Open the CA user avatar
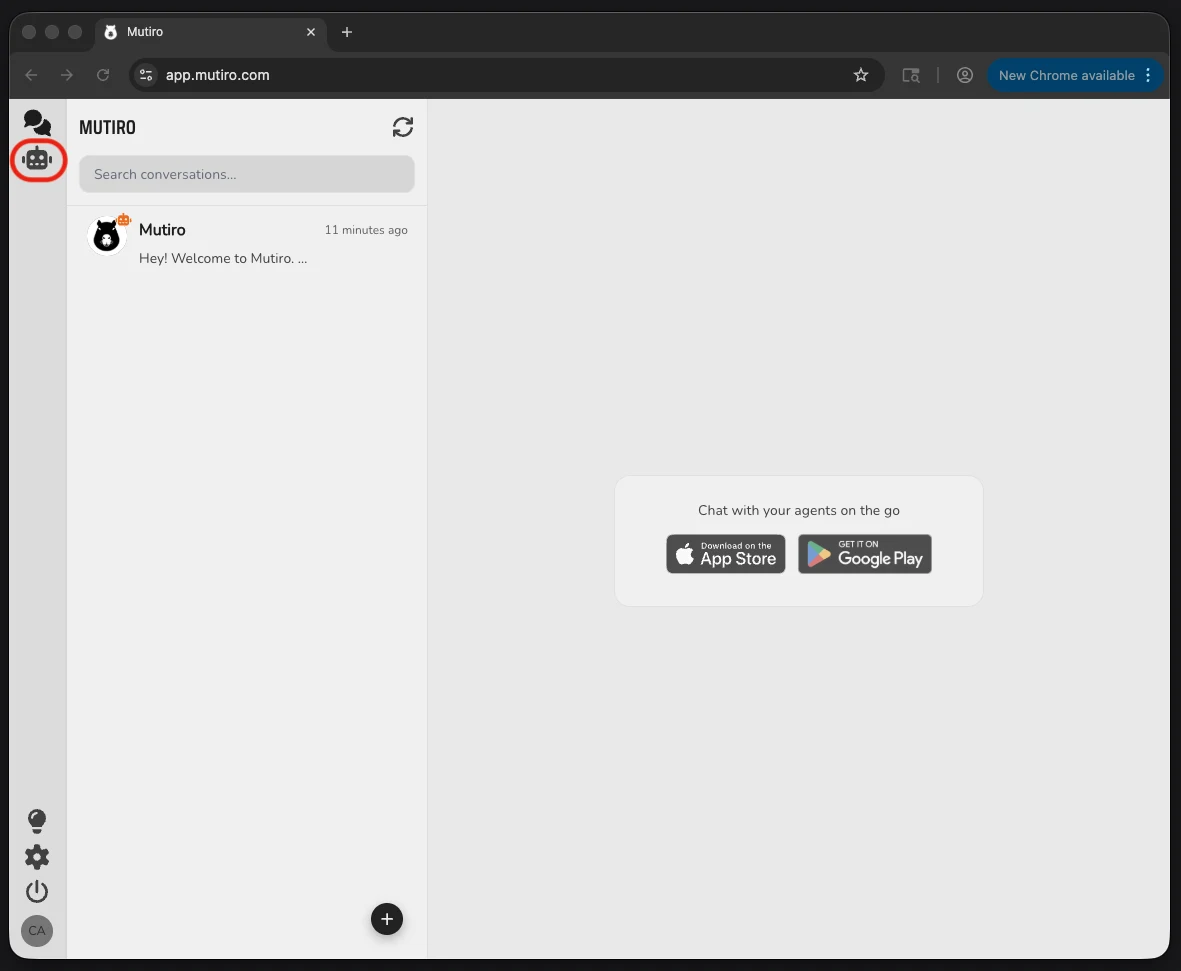This screenshot has width=1181, height=971. [x=37, y=930]
